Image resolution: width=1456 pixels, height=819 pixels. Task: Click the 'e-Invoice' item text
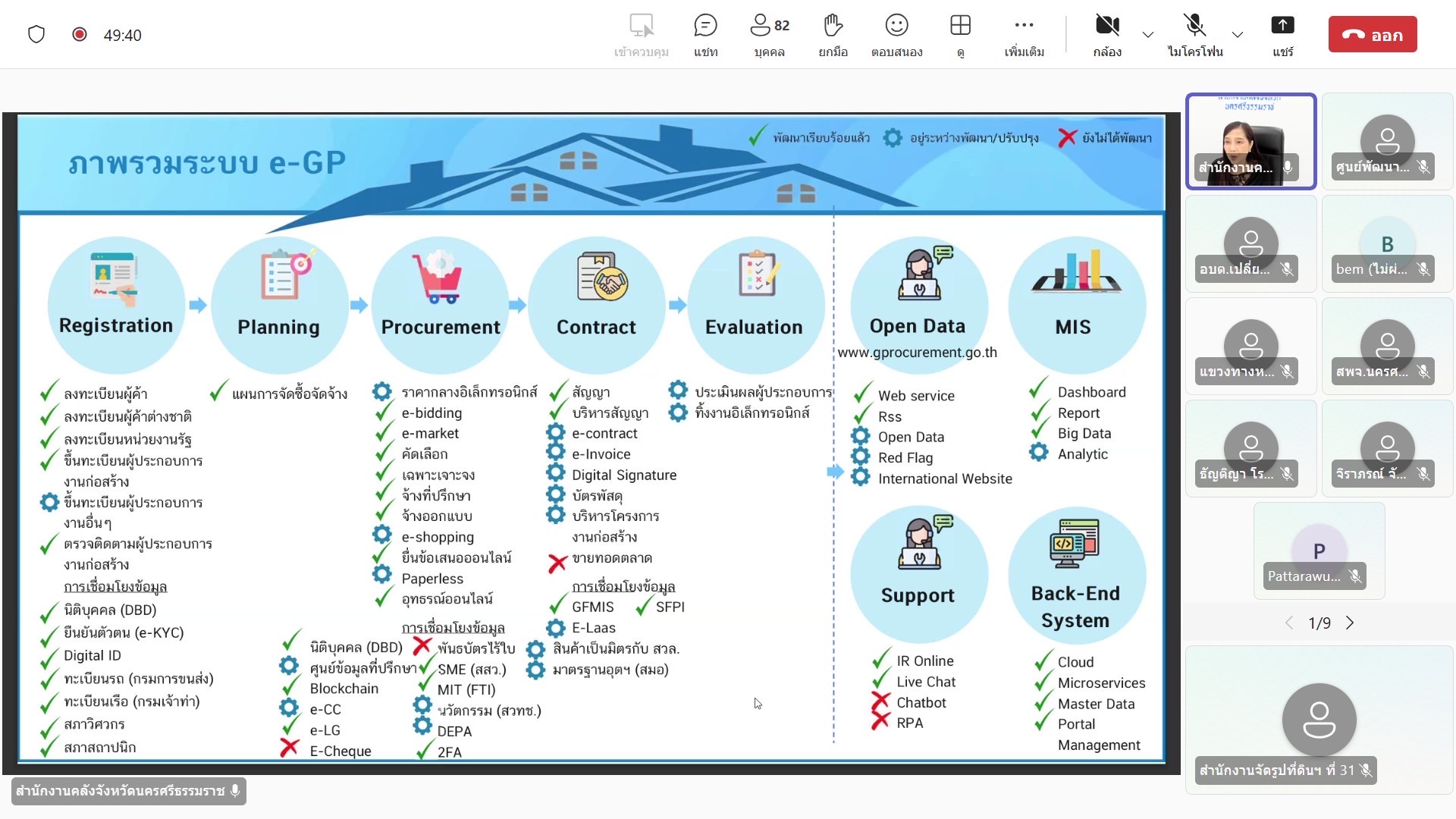[x=601, y=454]
